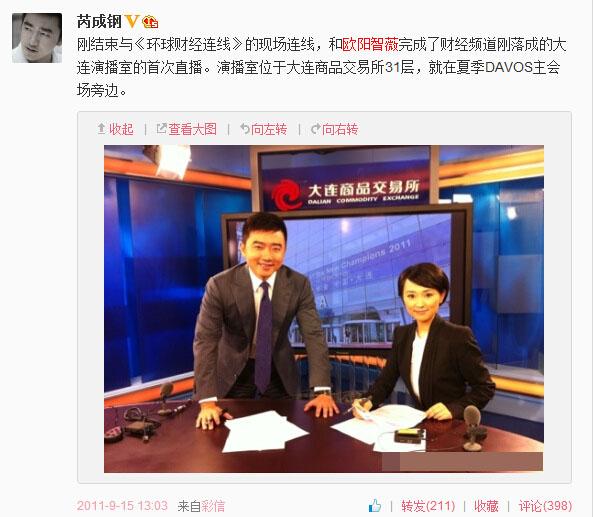The height and width of the screenshot is (517, 593).
Task: Click the studio photo of the news desk
Action: 324,309
